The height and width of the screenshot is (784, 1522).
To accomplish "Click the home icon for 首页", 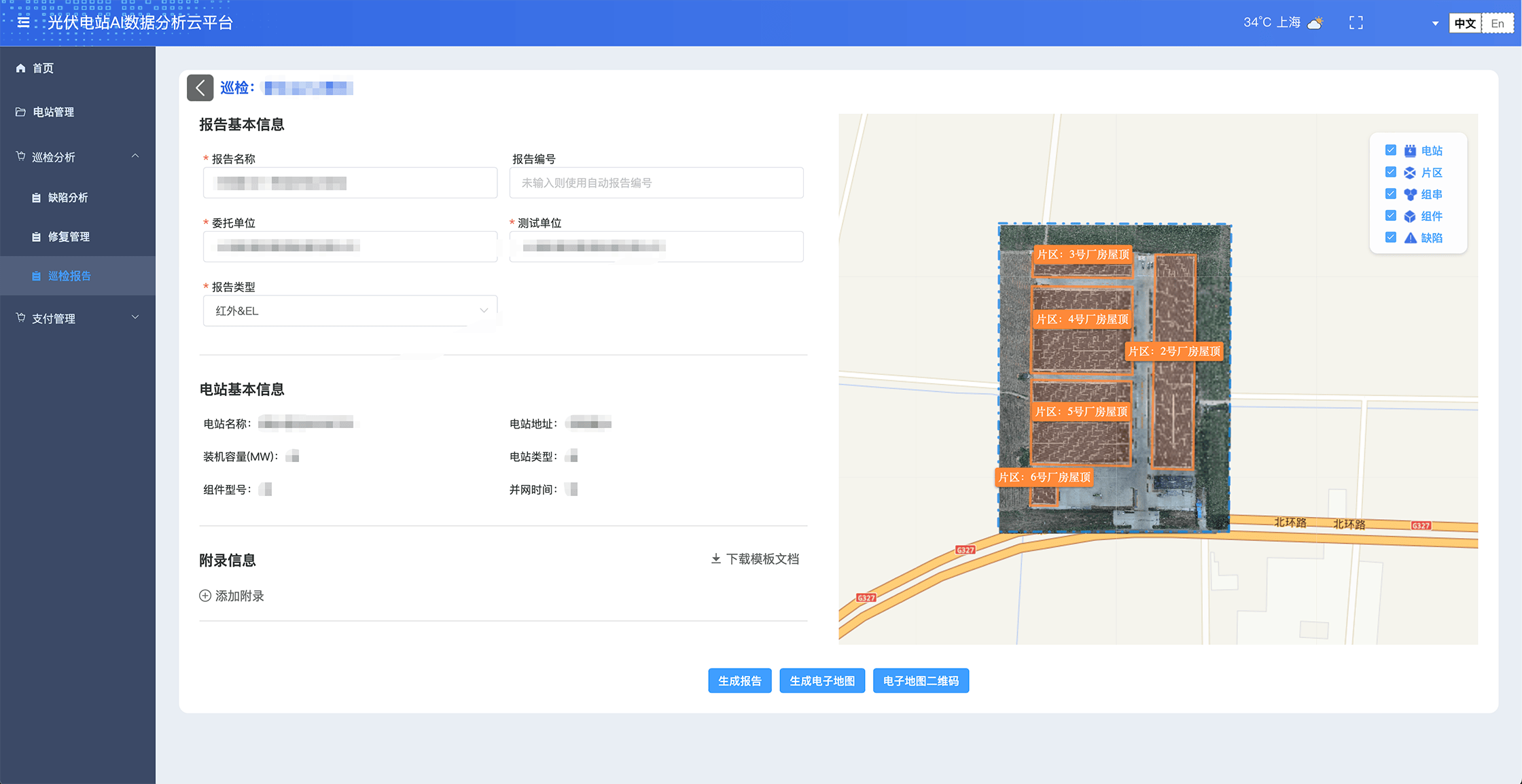I will 20,68.
